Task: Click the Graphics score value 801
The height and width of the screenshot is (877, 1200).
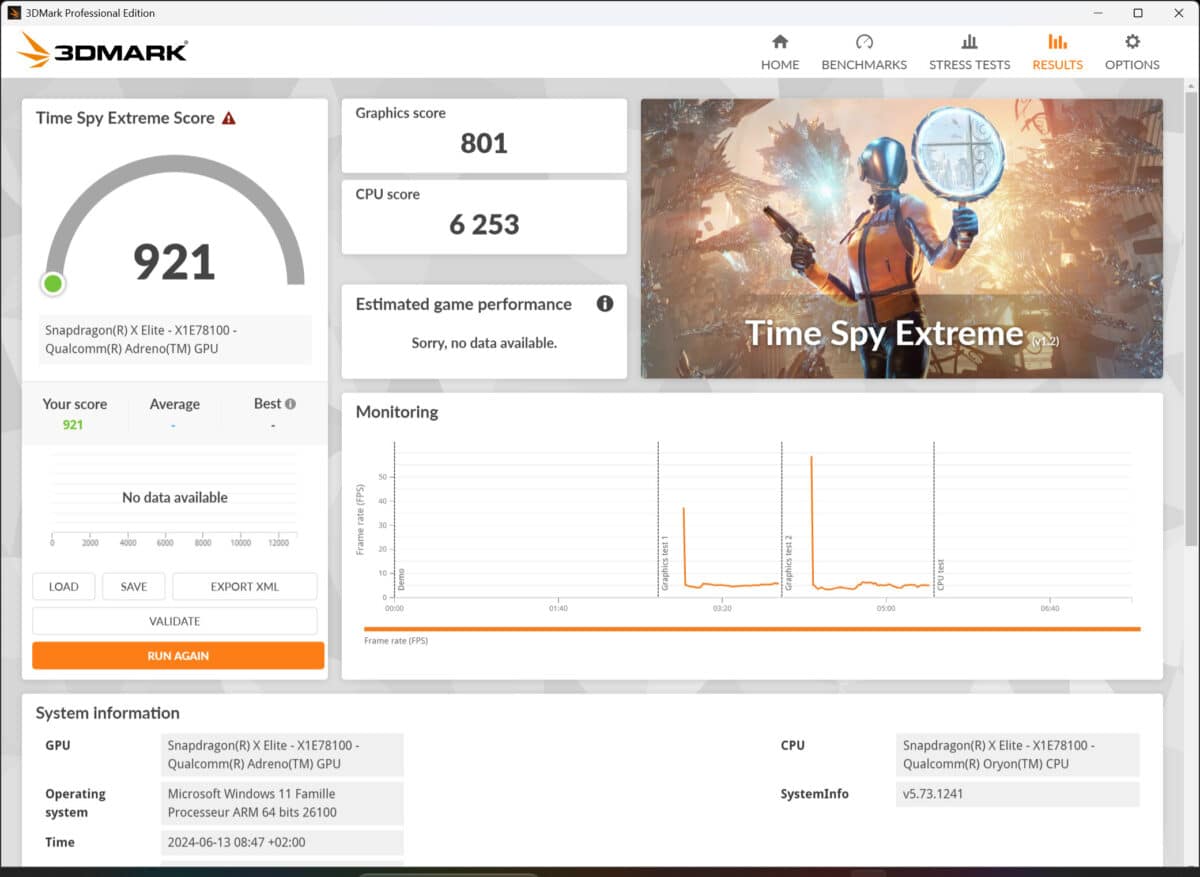Action: [484, 144]
